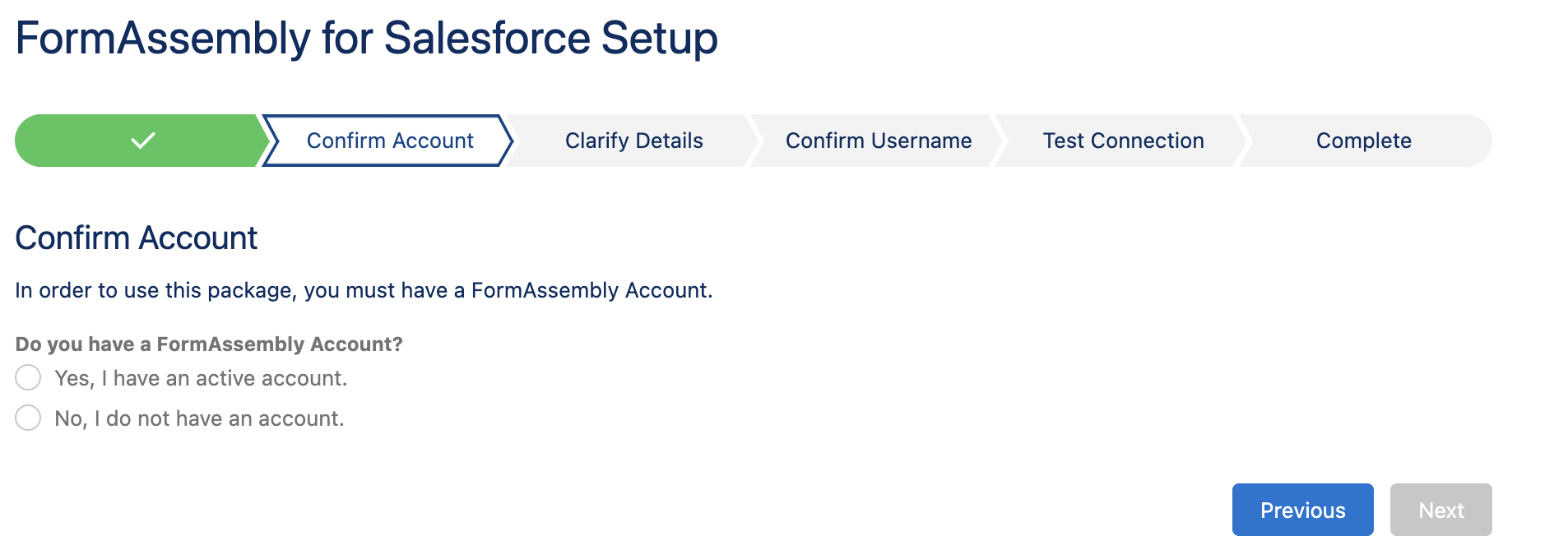Click the 'In order to use this package' sentence
Screen dimensions: 1568x559
[x=364, y=290]
